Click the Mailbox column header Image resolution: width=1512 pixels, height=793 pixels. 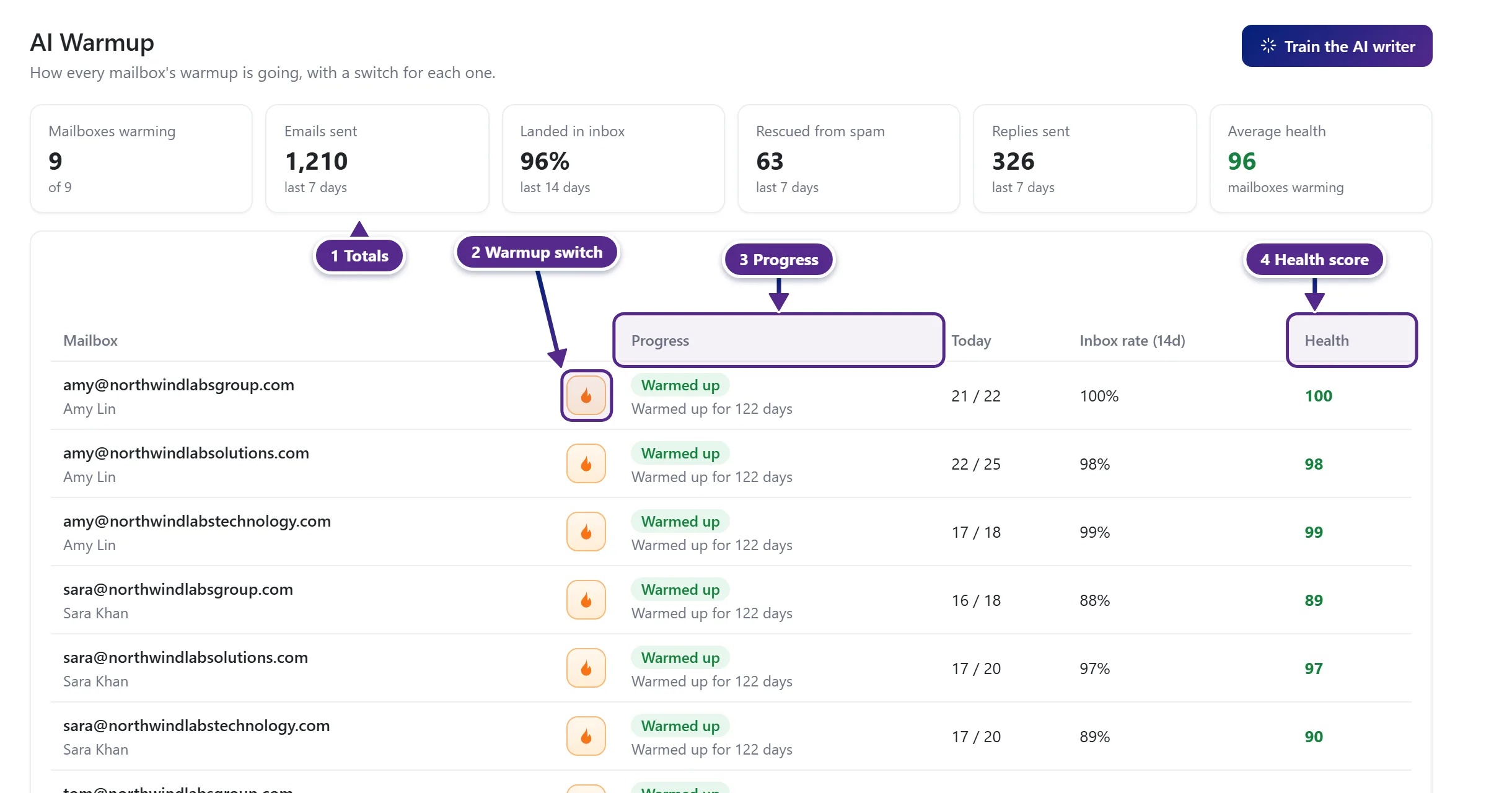tap(90, 341)
